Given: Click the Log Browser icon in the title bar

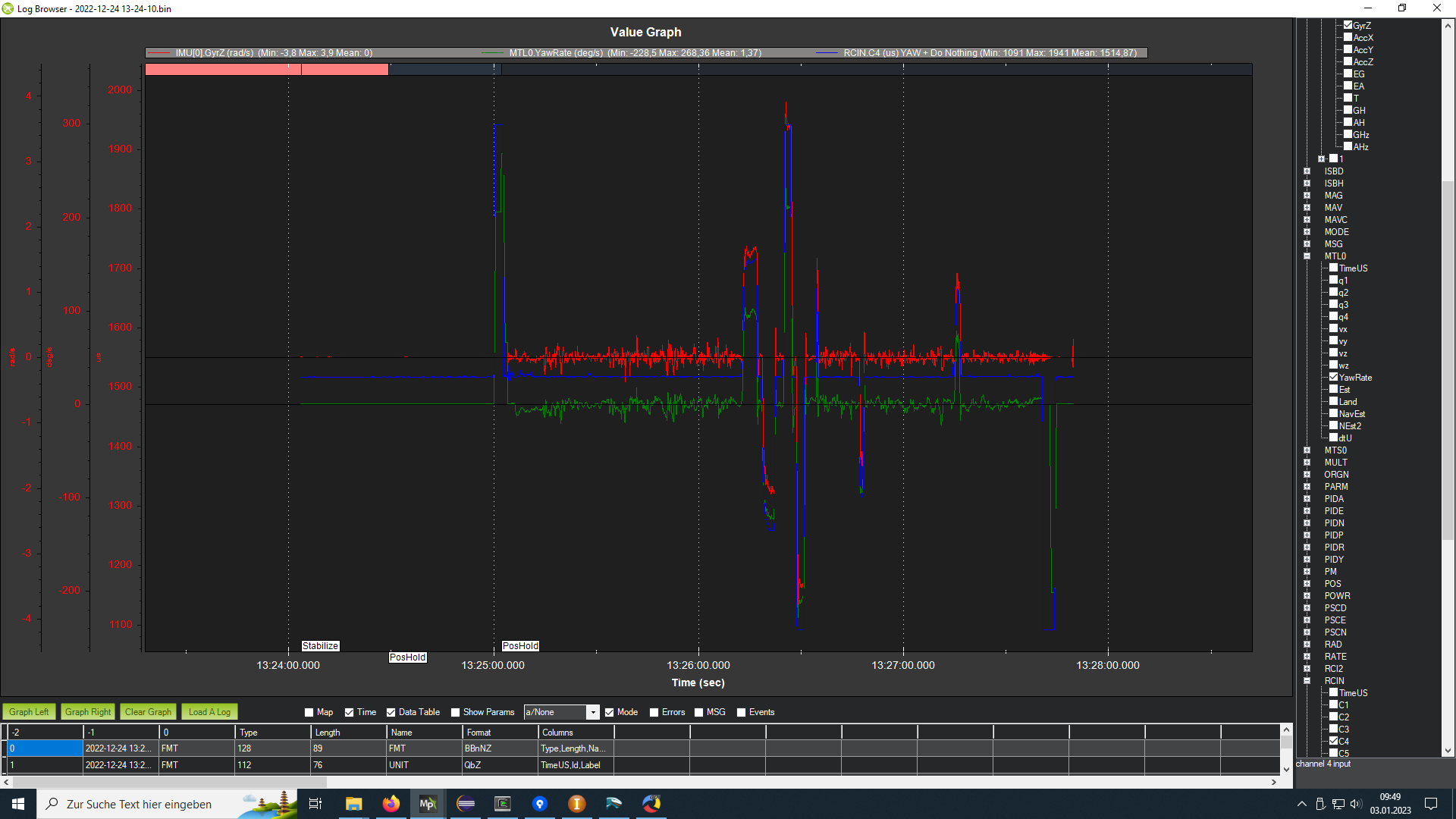Looking at the screenshot, I should point(8,8).
